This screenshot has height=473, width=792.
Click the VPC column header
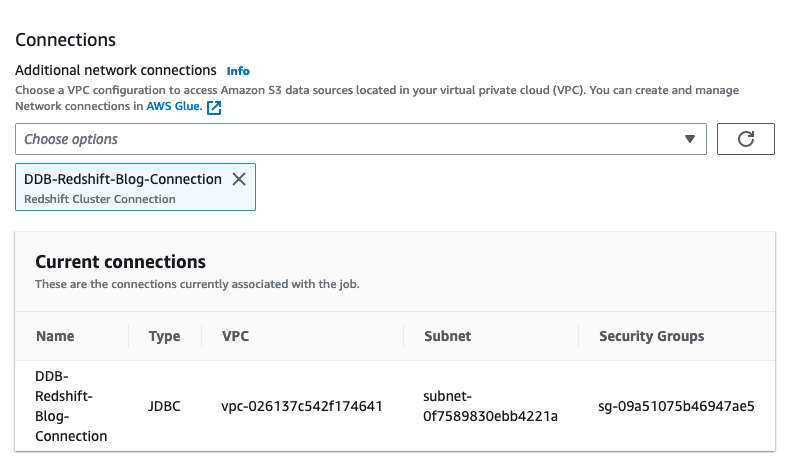pyautogui.click(x=235, y=336)
